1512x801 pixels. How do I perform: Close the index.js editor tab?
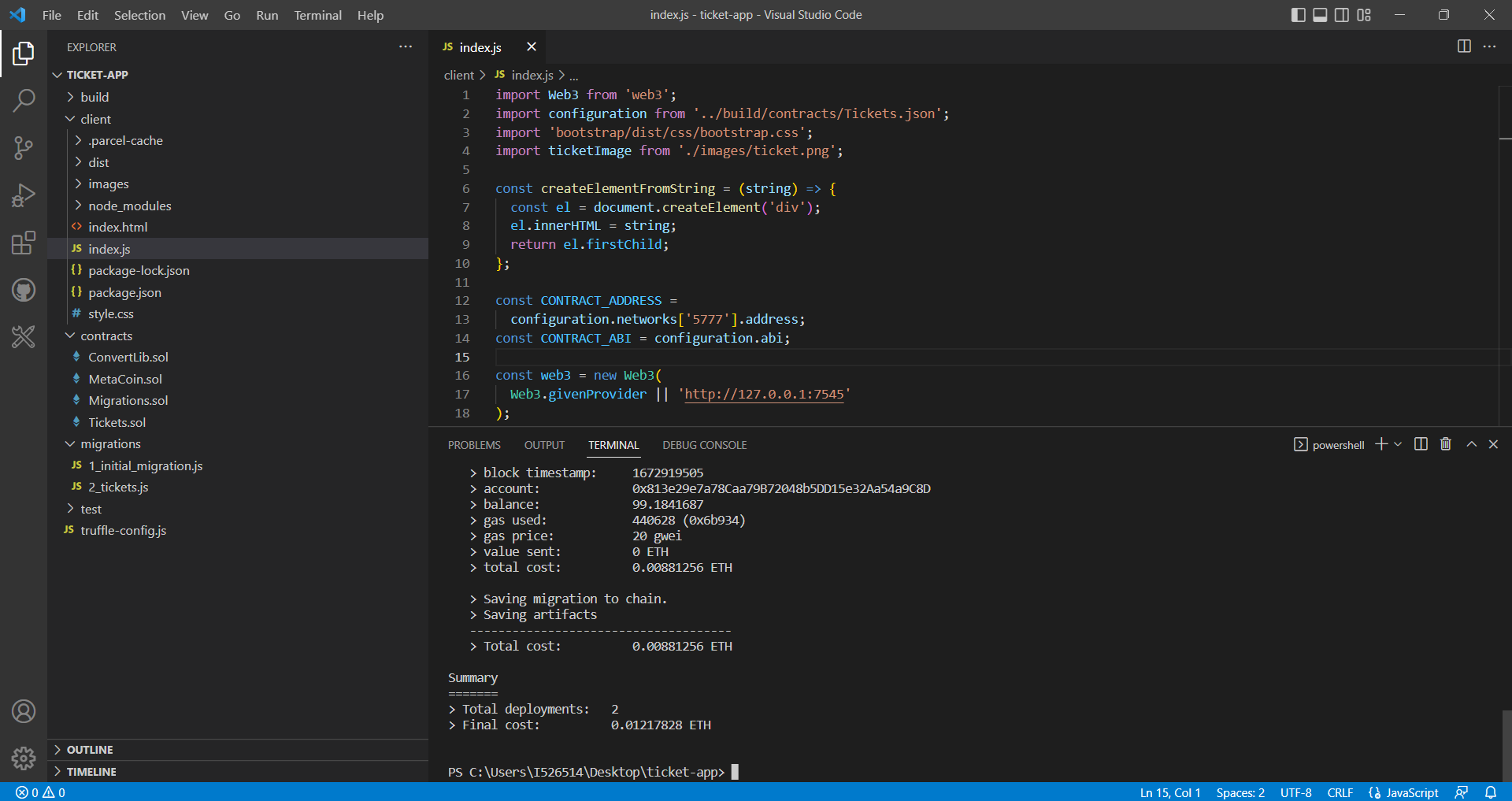tap(532, 46)
